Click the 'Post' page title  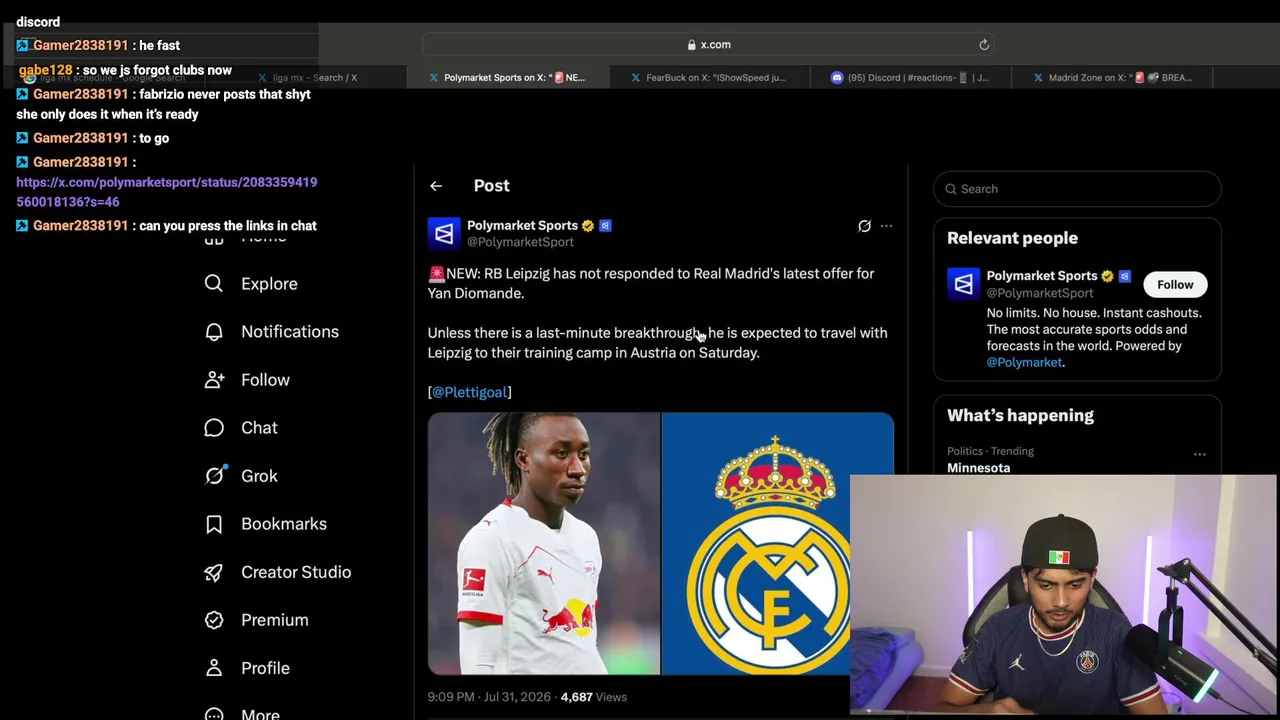tap(491, 186)
